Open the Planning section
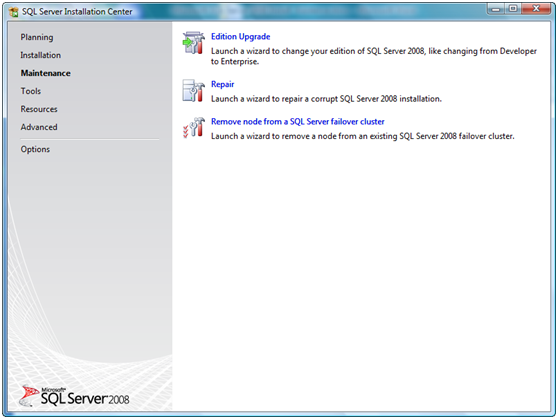Image resolution: width=558 pixels, height=419 pixels. [x=37, y=37]
